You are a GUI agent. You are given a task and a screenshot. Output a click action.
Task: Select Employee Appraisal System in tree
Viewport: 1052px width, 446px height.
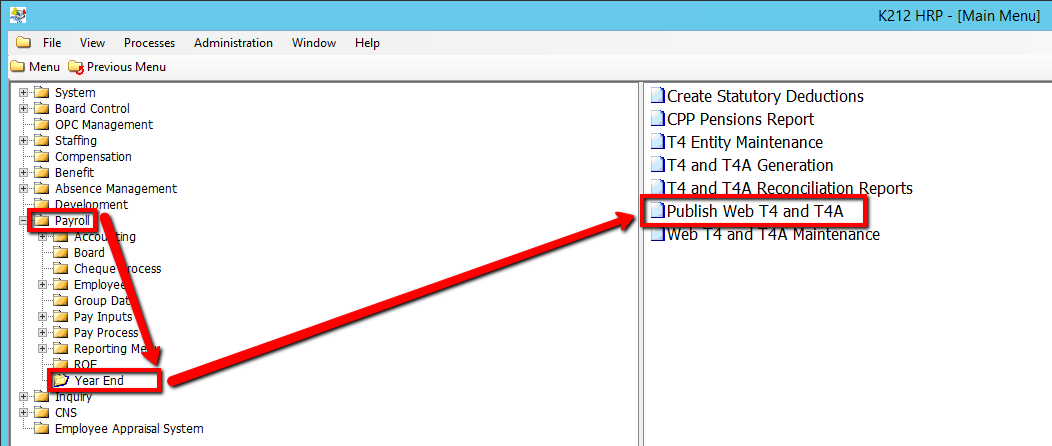point(128,429)
